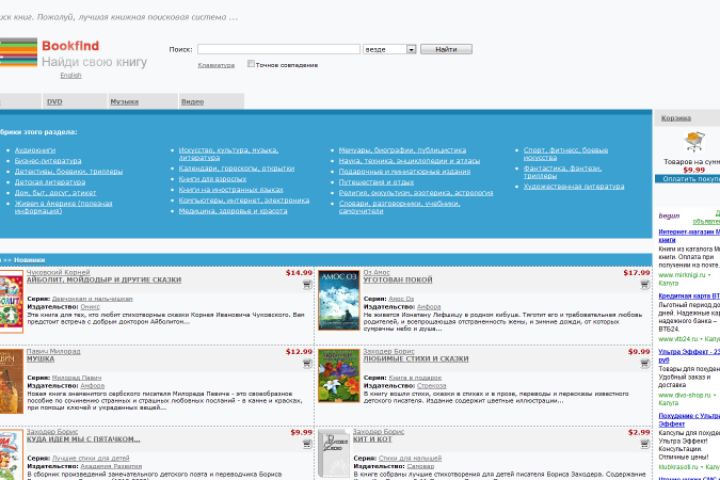Image resolution: width=720 pixels, height=480 pixels.
Task: Open 'Путешествия и отдых' category
Action: [377, 182]
